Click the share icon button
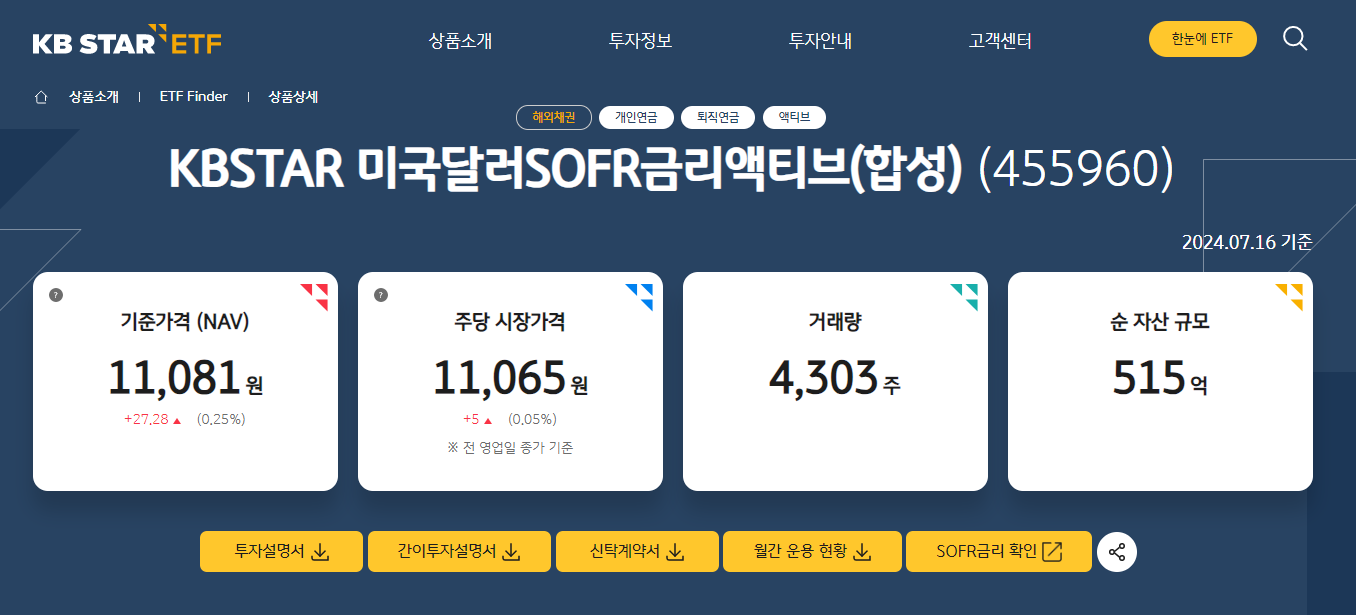1356x615 pixels. [x=1117, y=552]
